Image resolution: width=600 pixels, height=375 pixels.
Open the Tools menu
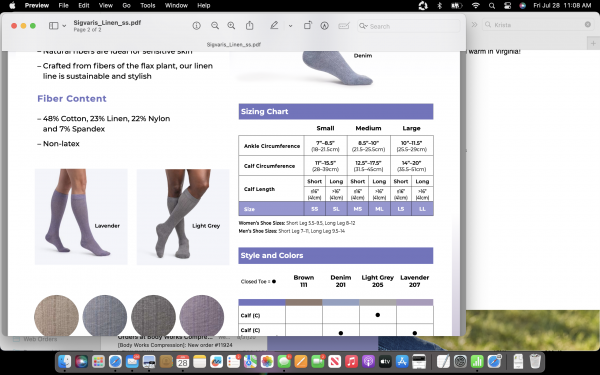click(147, 5)
